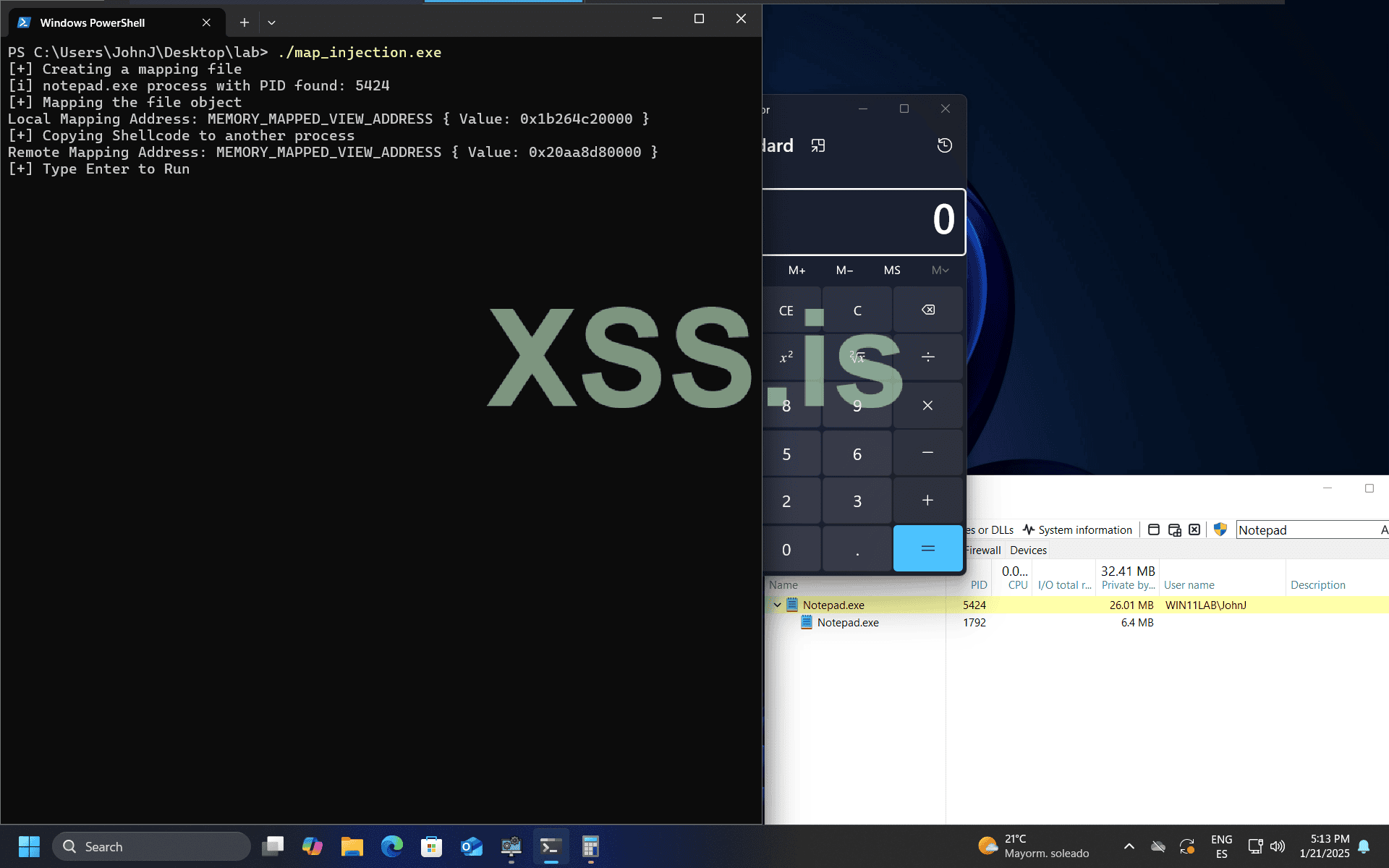Open the memory recall dropdown in Calculator
The height and width of the screenshot is (868, 1389).
click(940, 270)
